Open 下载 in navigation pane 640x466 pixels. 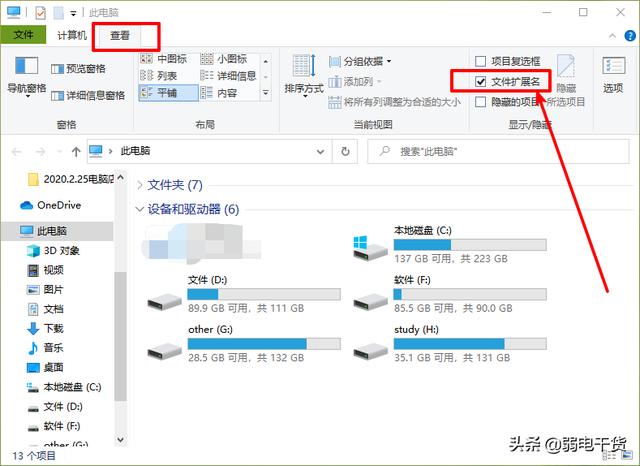click(x=46, y=328)
